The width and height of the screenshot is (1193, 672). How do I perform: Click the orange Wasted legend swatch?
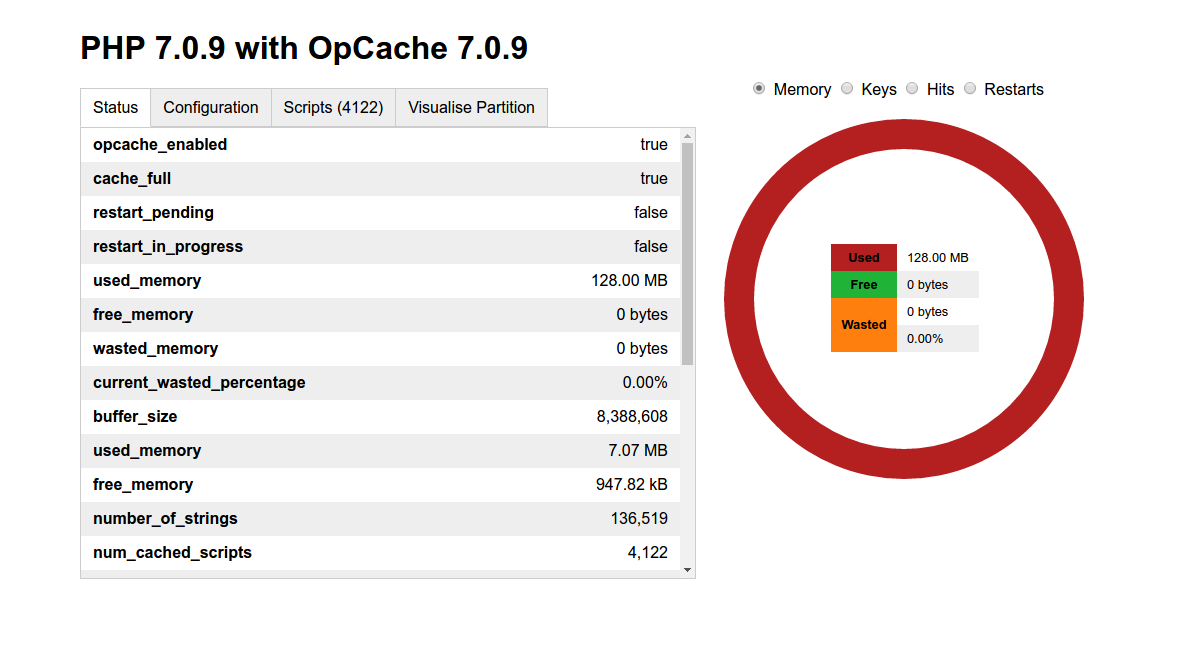click(x=863, y=325)
